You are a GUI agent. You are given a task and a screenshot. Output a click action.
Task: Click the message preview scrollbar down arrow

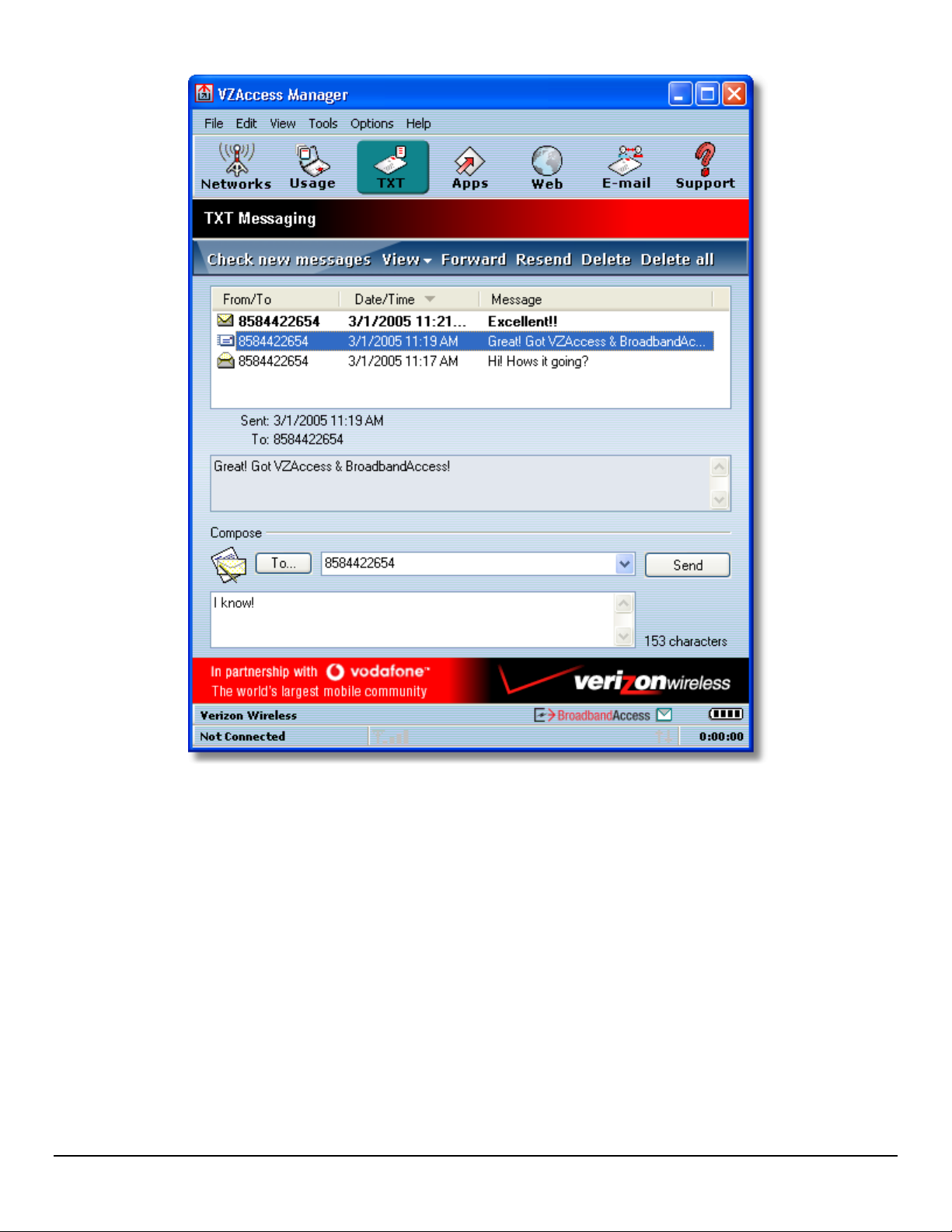point(720,500)
